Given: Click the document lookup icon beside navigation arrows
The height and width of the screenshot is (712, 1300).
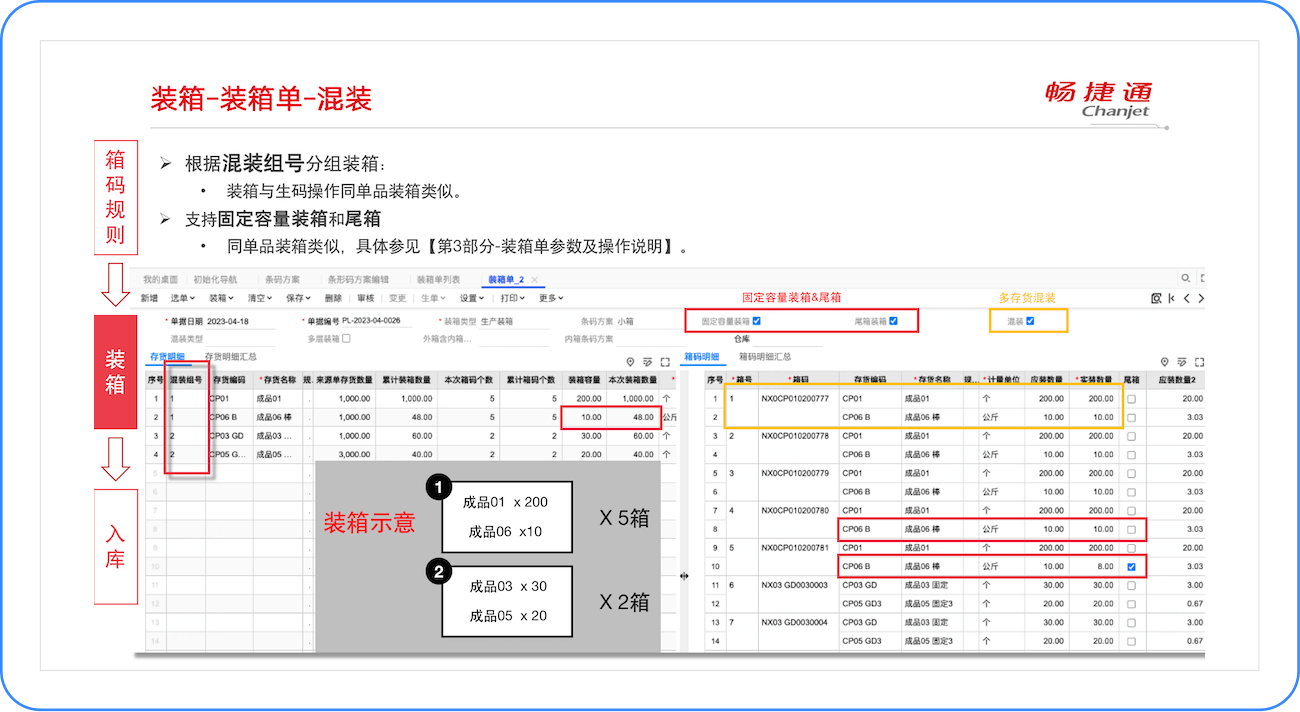Looking at the screenshot, I should click(1156, 298).
